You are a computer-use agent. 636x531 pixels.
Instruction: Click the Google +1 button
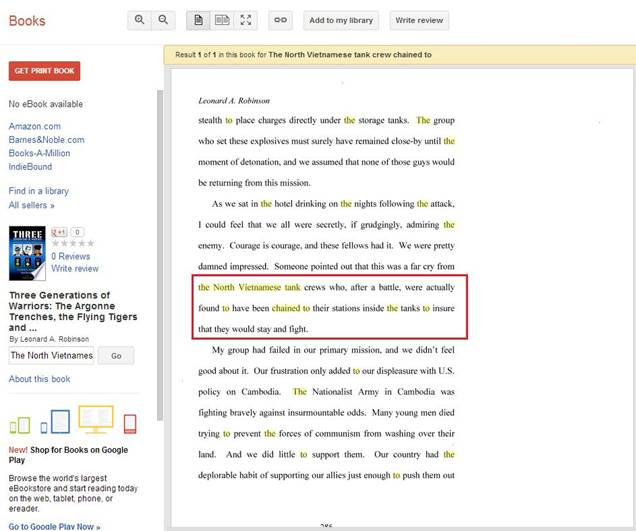[59, 232]
